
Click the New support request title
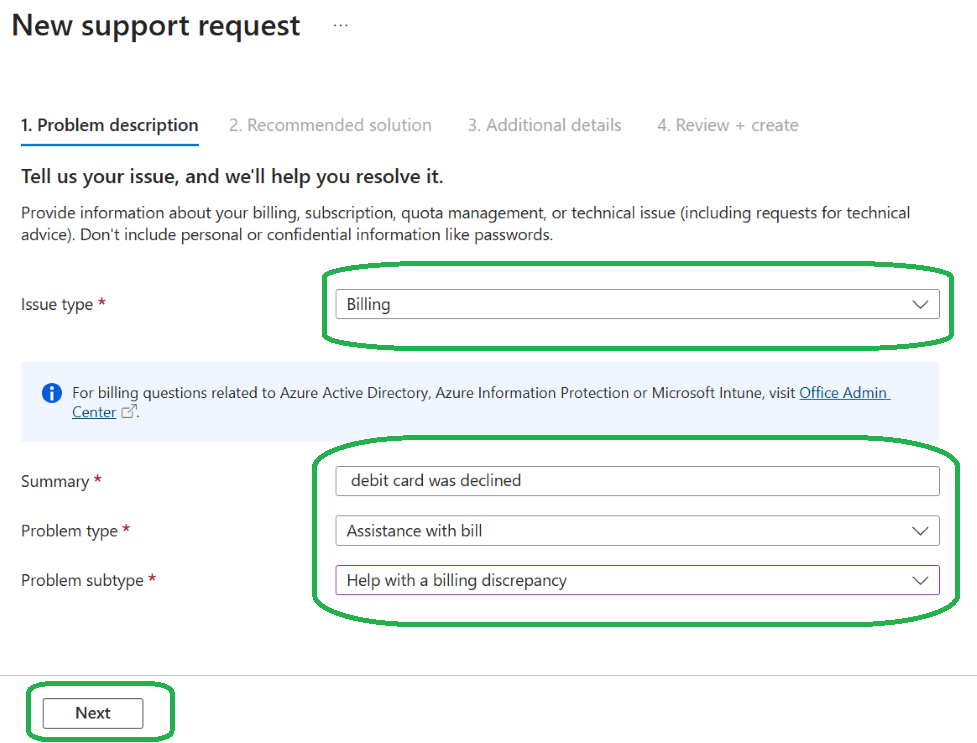click(156, 26)
